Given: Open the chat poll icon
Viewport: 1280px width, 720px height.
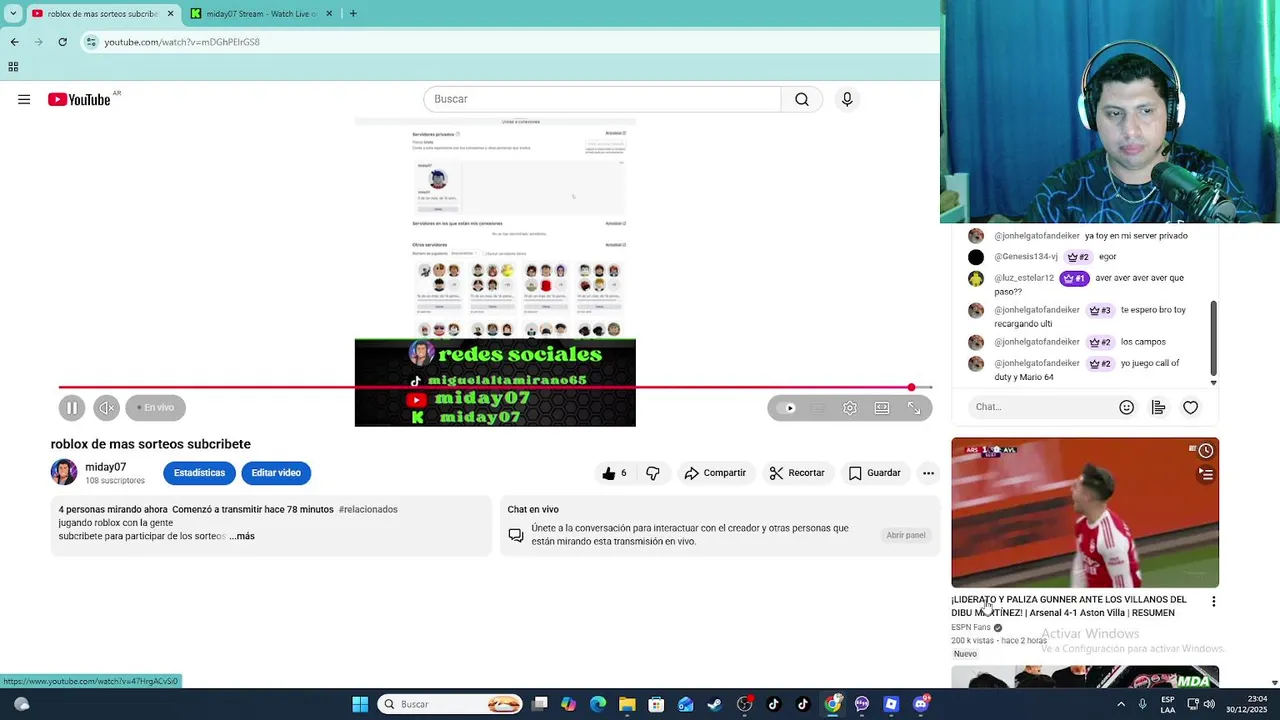Looking at the screenshot, I should [1158, 407].
